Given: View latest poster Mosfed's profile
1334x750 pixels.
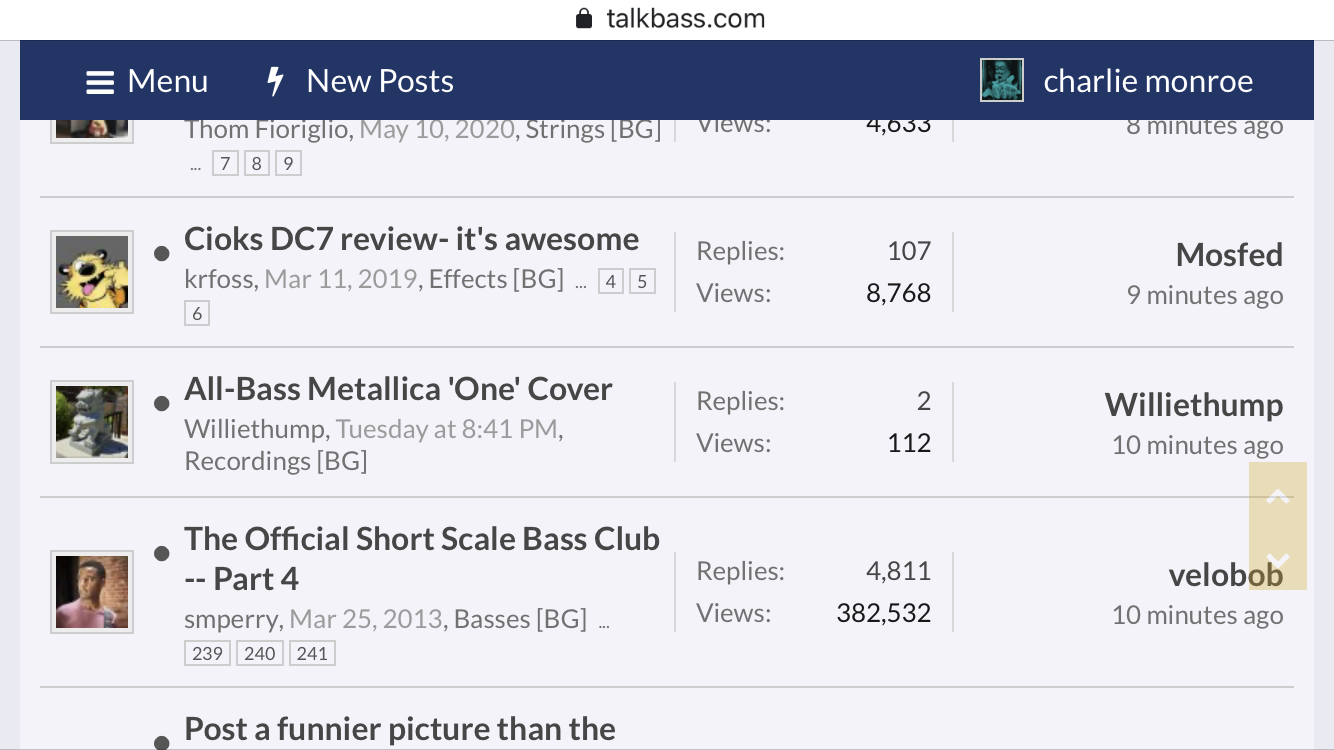Looking at the screenshot, I should [x=1229, y=255].
